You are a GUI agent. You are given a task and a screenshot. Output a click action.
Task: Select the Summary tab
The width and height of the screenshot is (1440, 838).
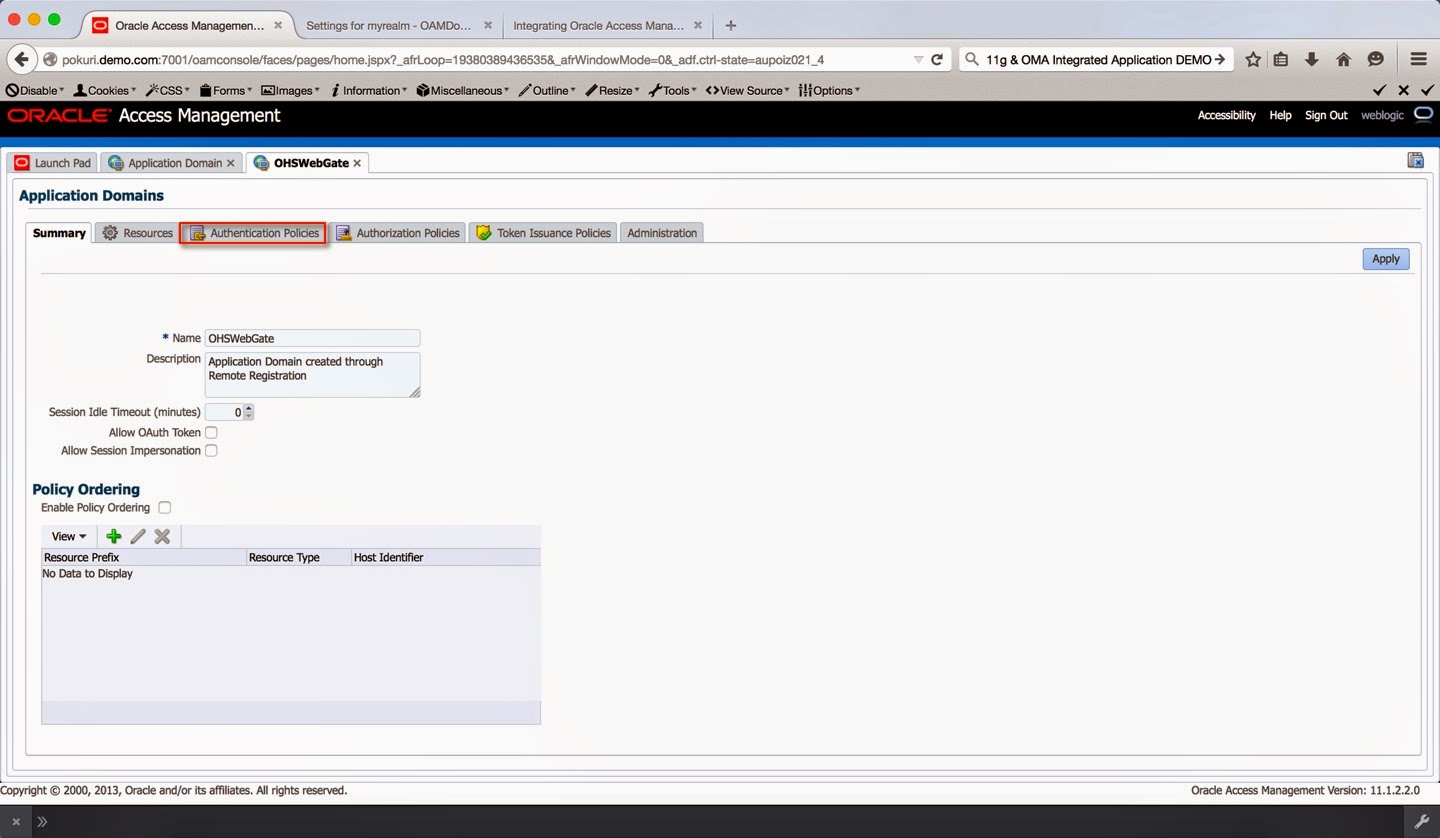pos(59,233)
